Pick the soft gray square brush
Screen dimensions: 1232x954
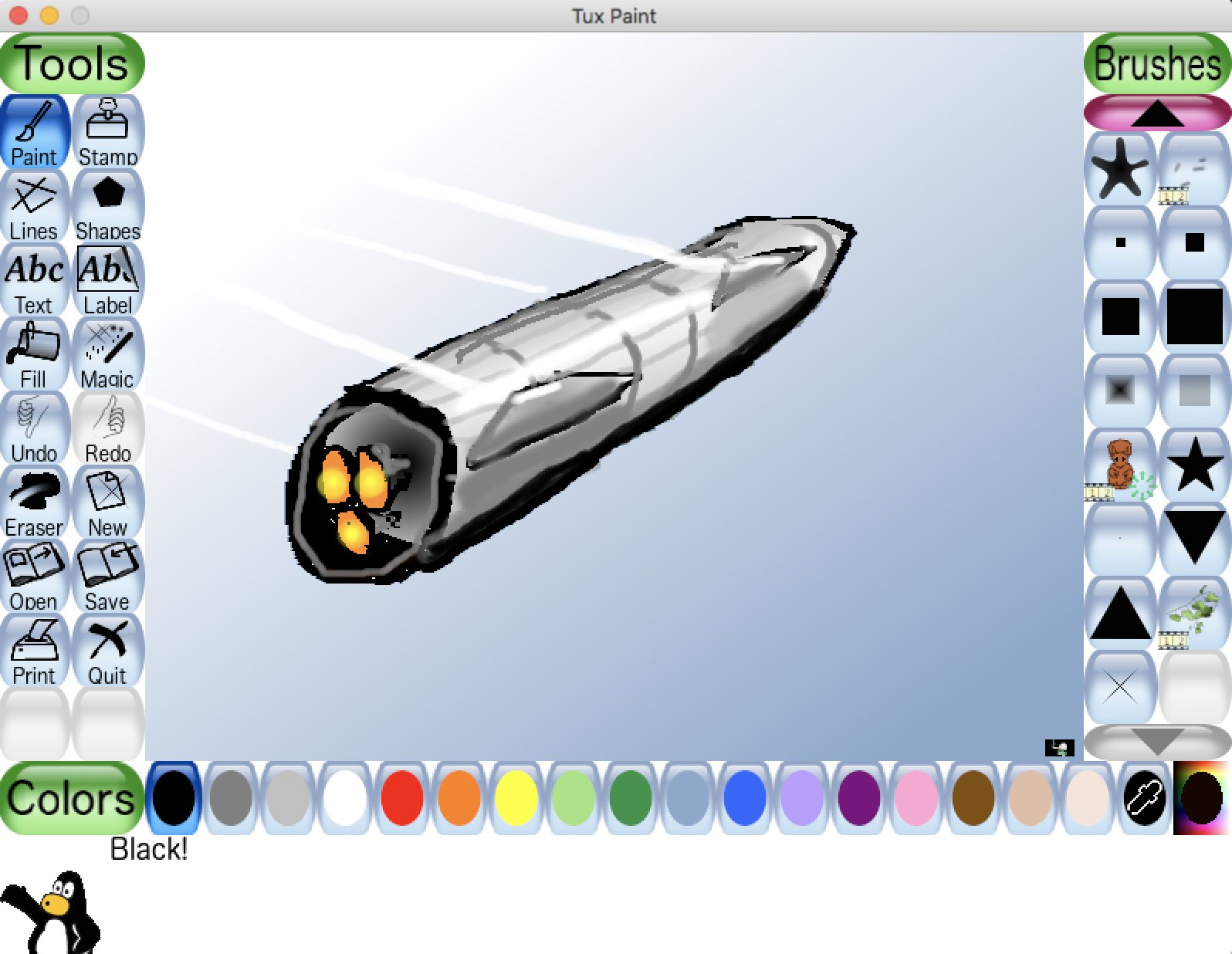click(1194, 391)
